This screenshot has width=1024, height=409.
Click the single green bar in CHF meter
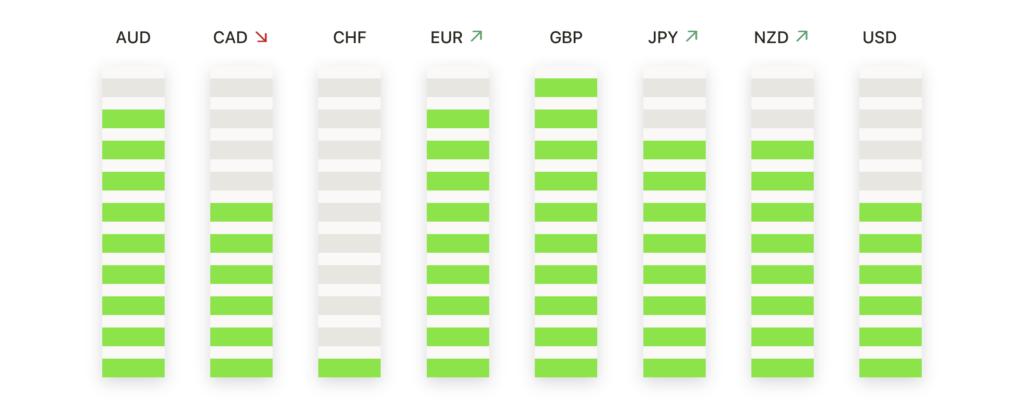[350, 368]
